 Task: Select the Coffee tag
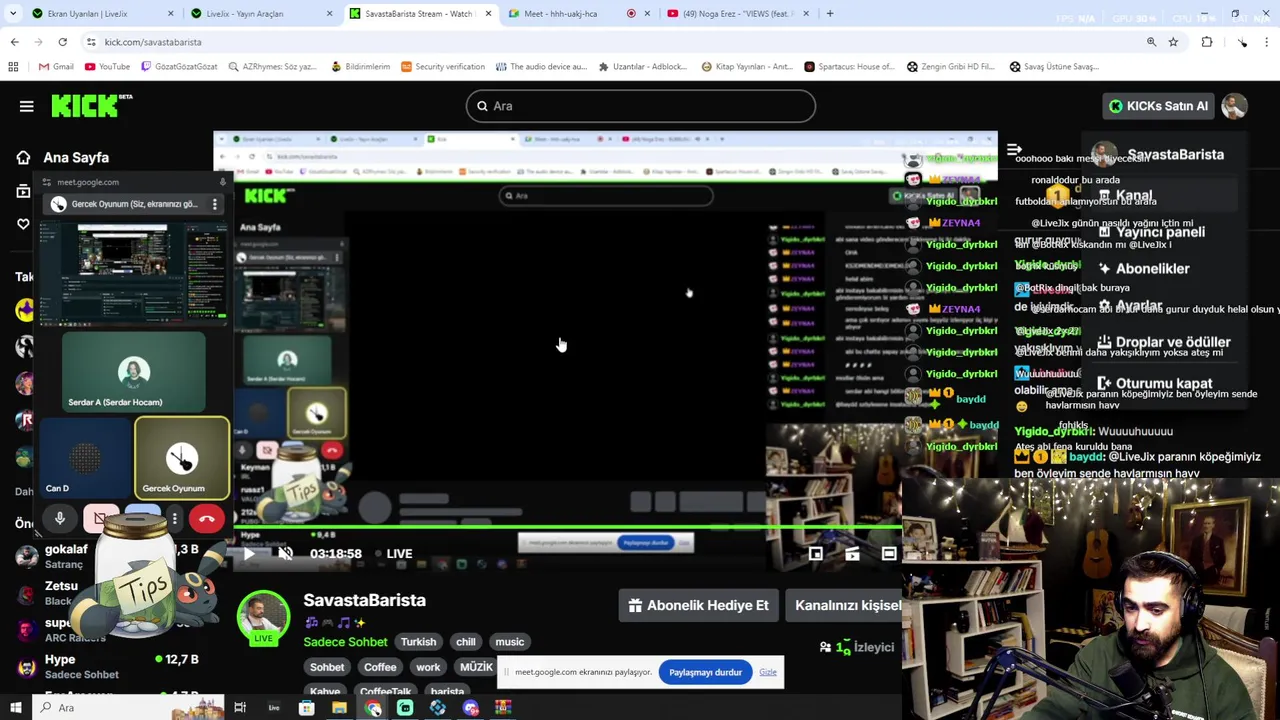(380, 667)
